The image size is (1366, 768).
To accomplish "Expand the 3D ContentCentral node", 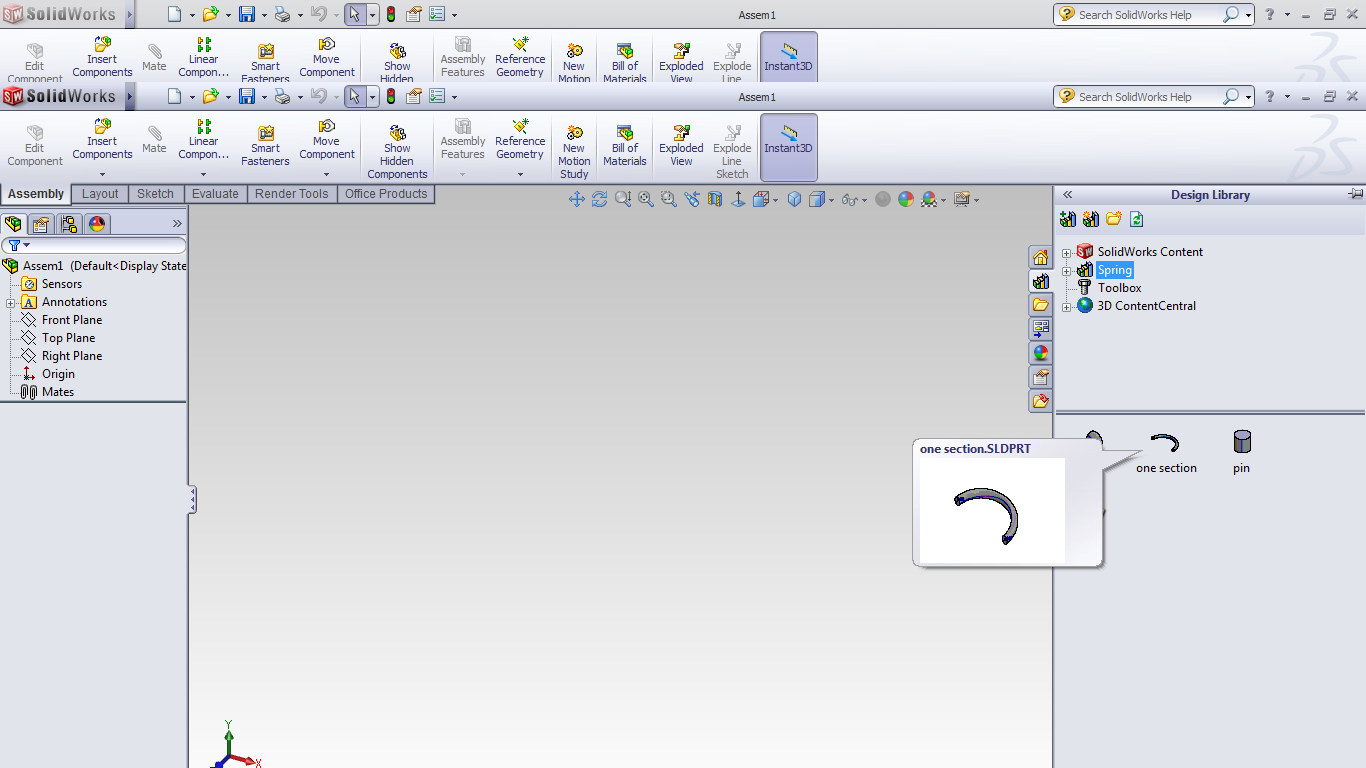I will pos(1067,307).
